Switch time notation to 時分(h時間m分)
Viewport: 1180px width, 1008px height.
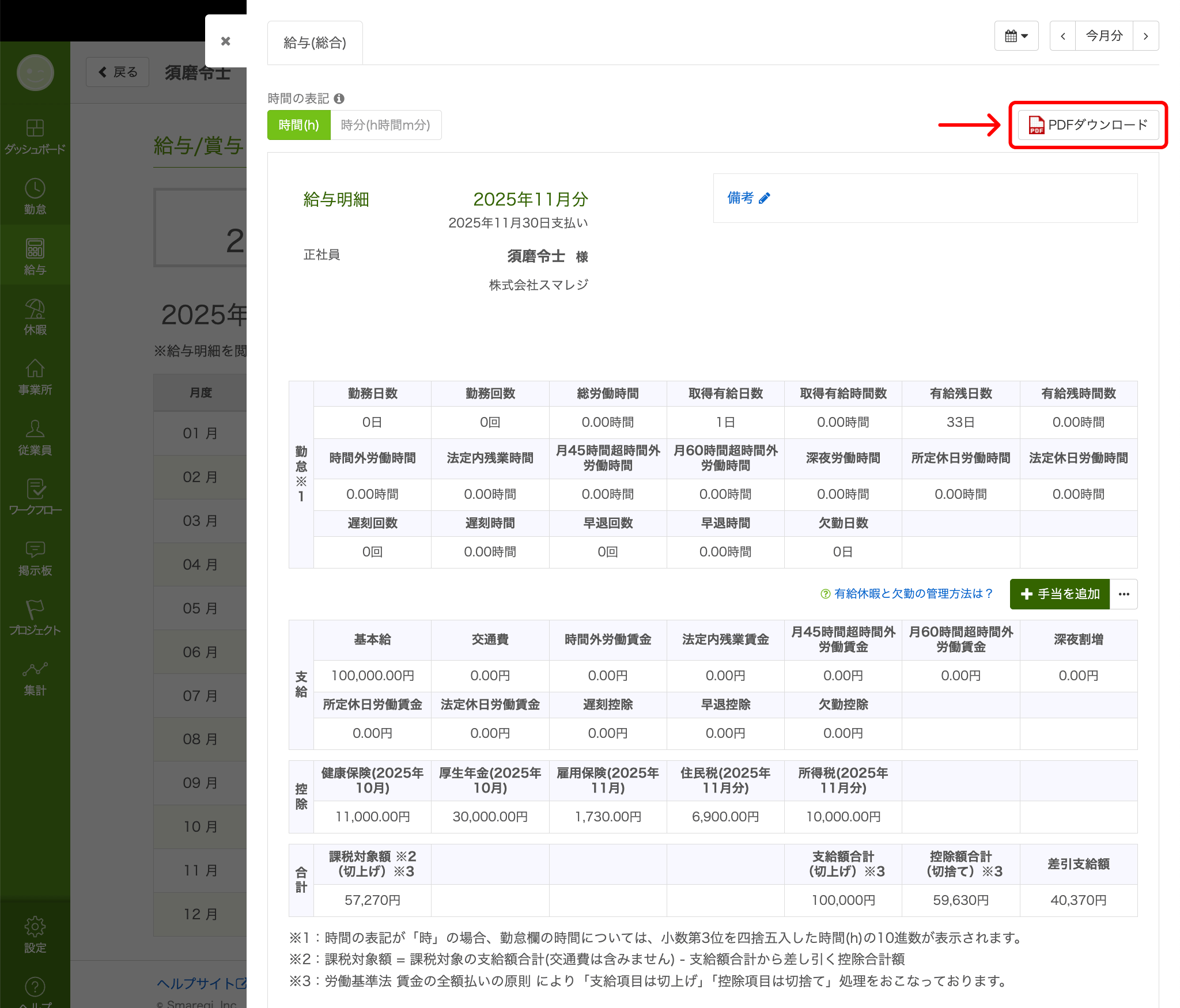click(385, 125)
